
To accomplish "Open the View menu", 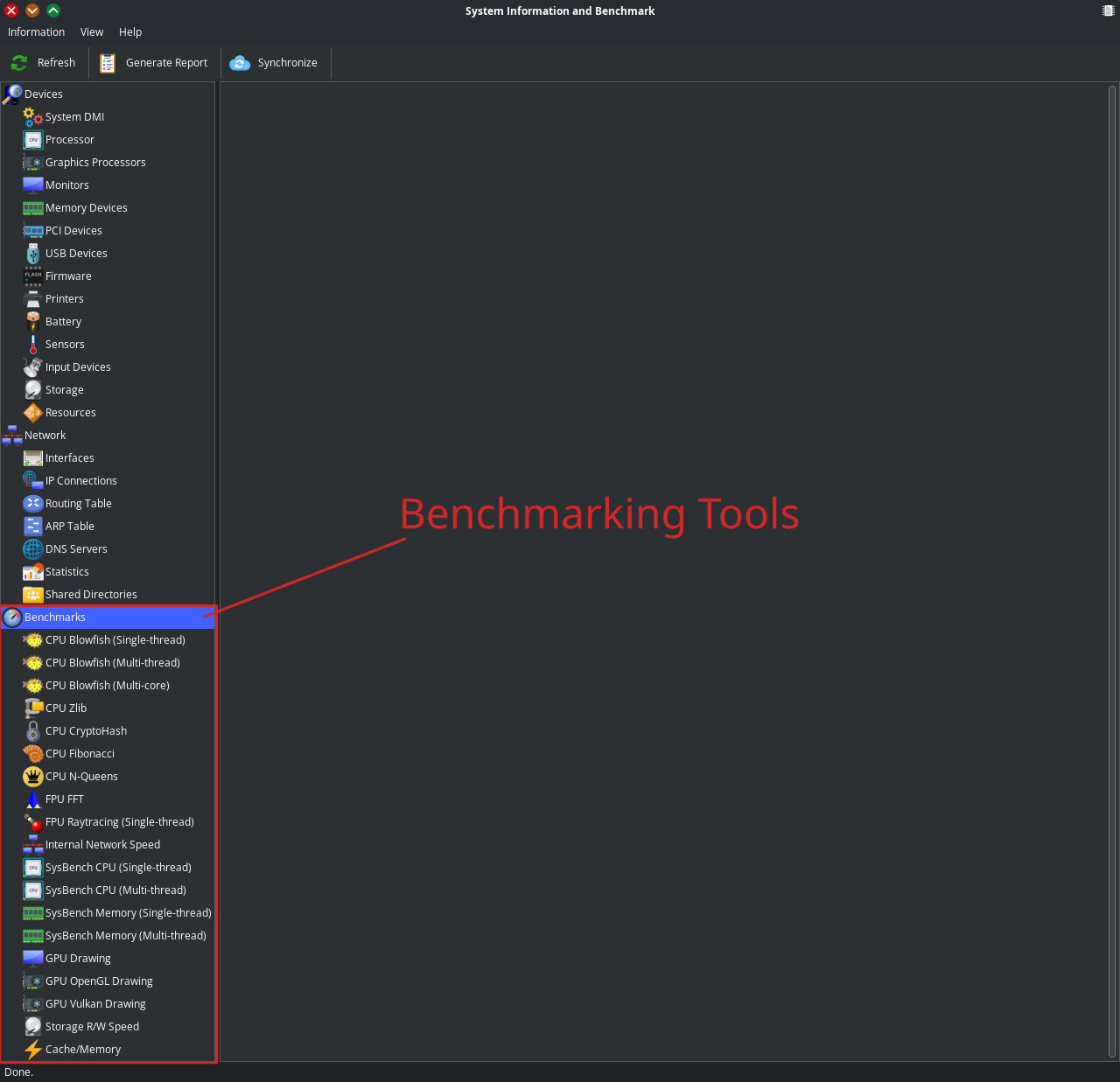I will pyautogui.click(x=92, y=32).
